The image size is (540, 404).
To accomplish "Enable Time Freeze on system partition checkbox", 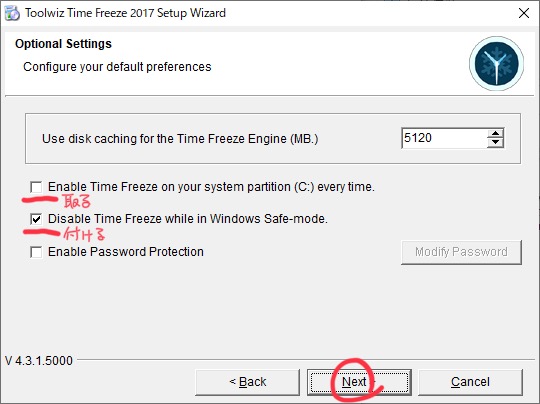I will point(36,187).
